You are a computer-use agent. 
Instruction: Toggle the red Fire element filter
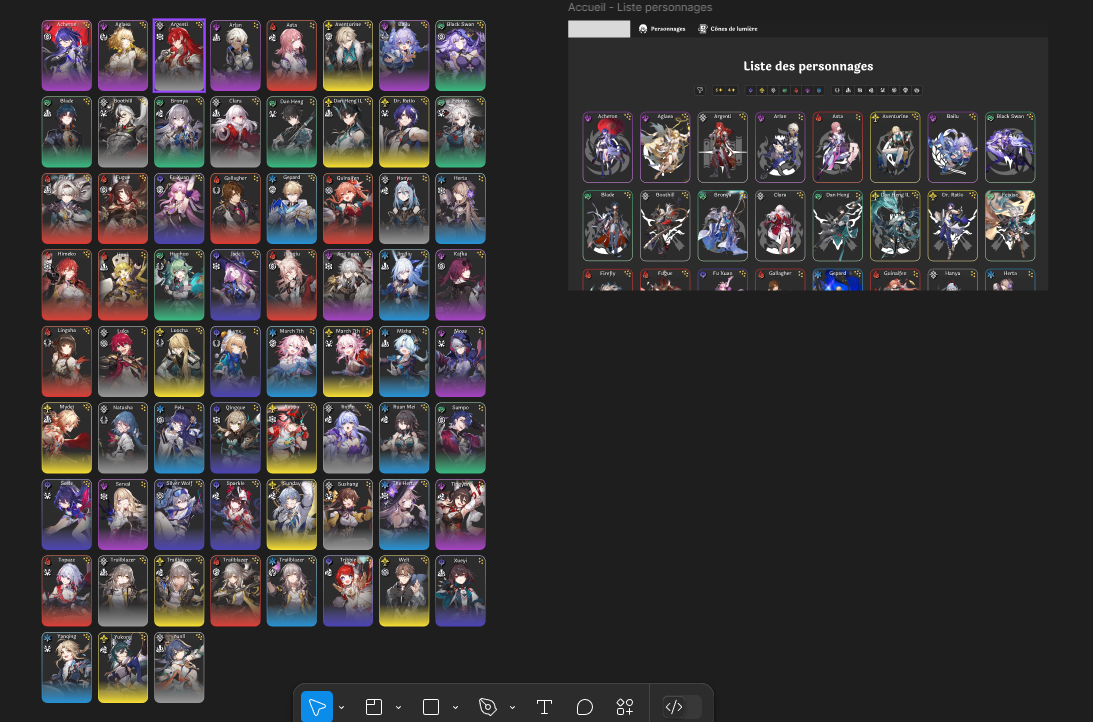[796, 90]
